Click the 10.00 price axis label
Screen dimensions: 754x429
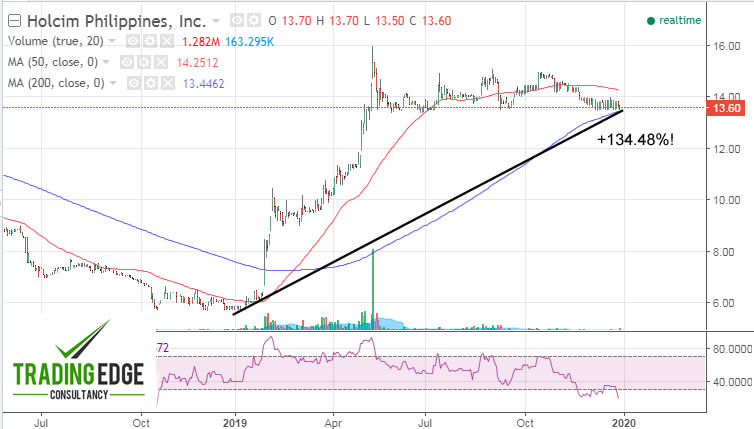tap(726, 200)
